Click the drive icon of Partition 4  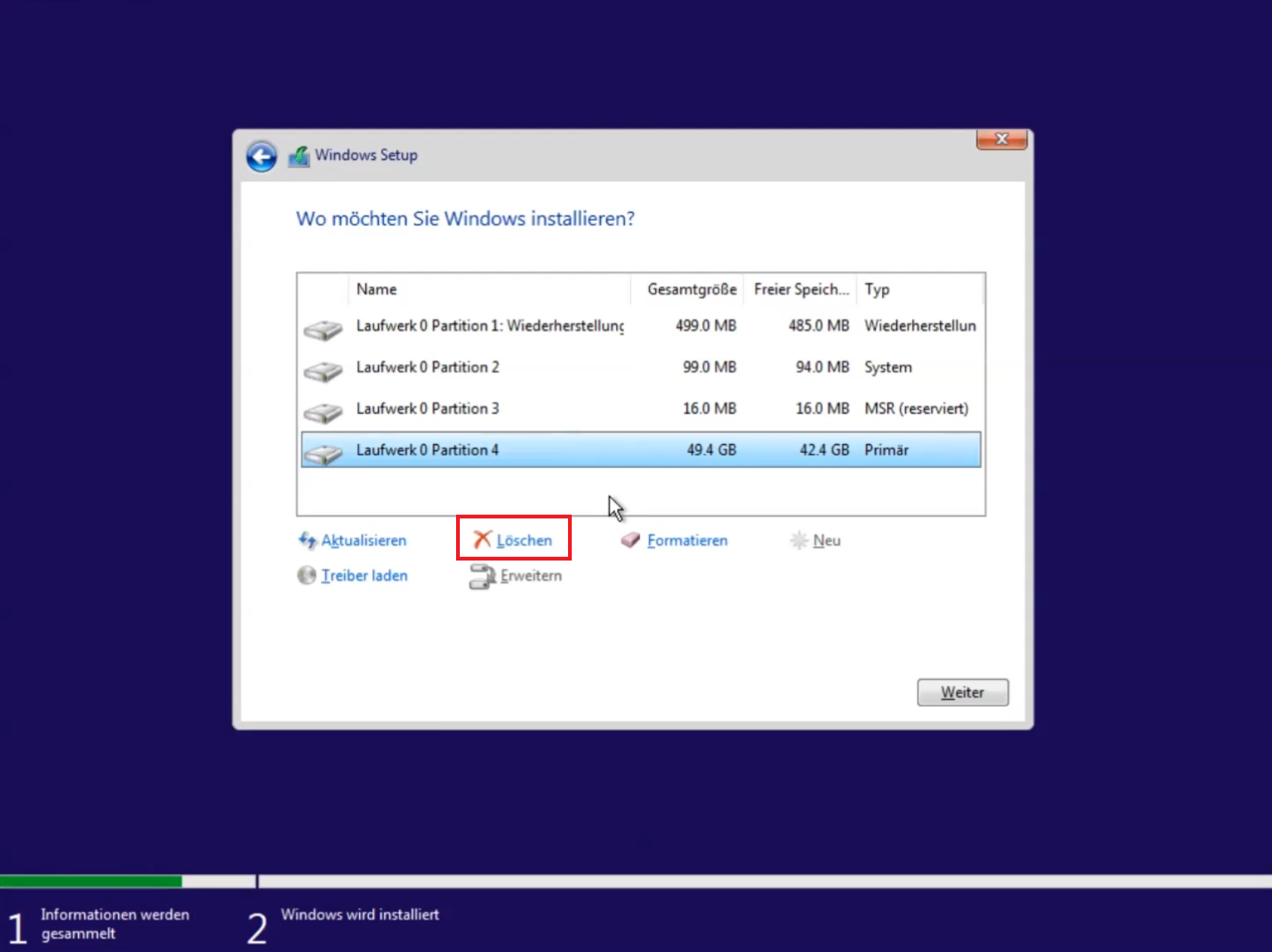point(323,453)
